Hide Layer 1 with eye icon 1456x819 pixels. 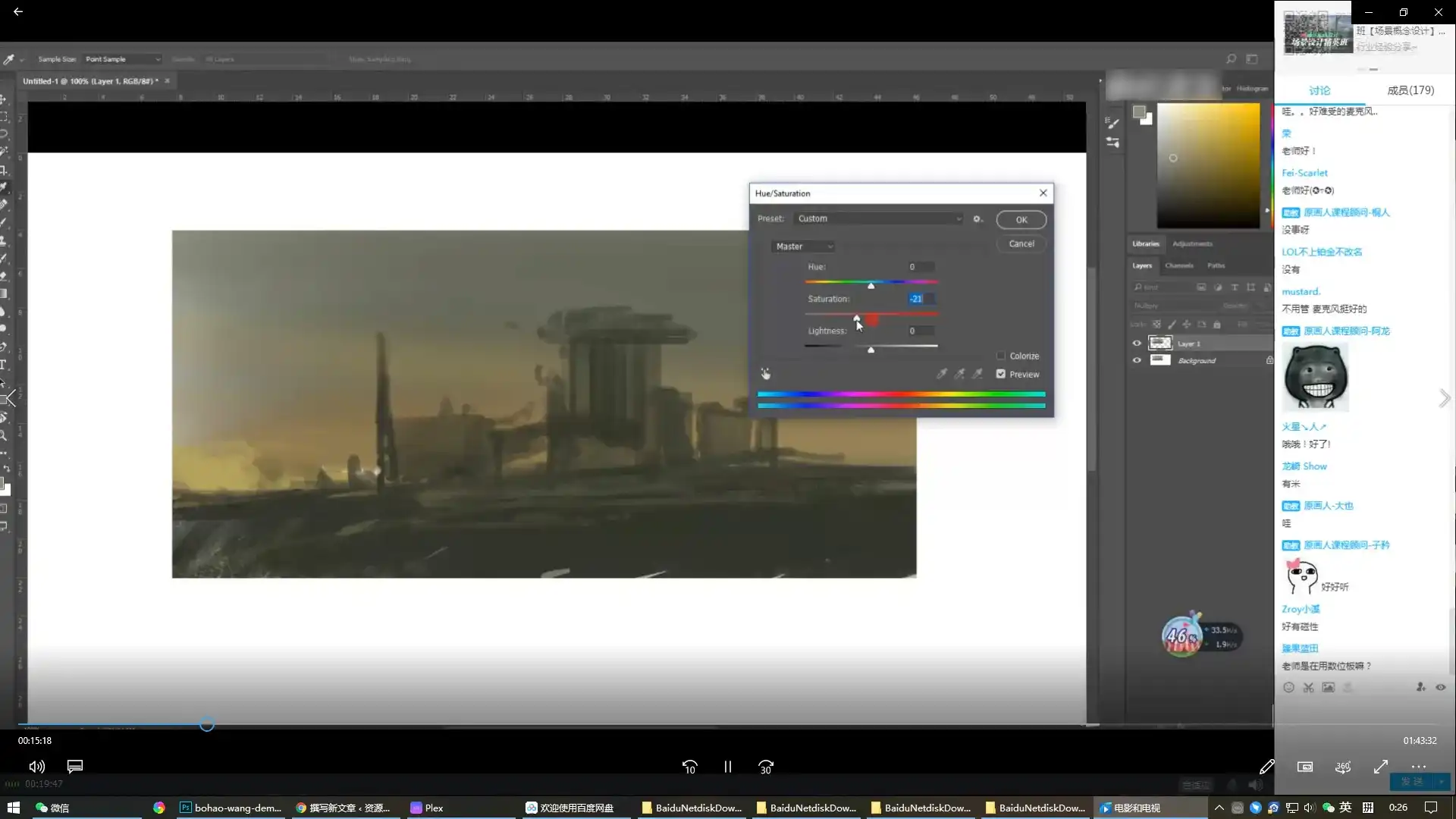1136,344
